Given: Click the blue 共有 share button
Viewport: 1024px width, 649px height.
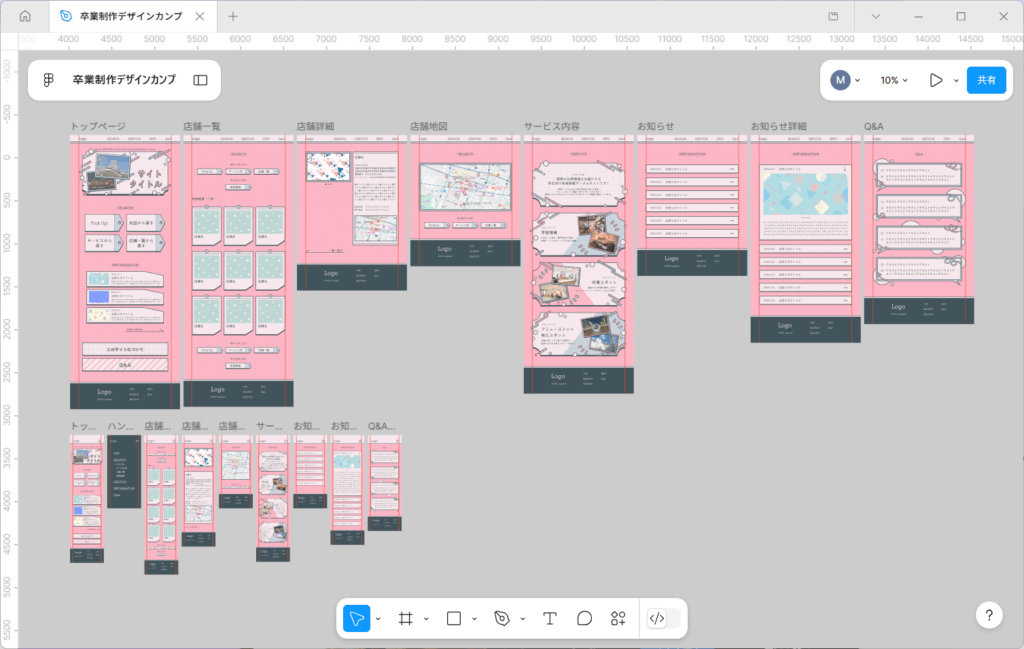Looking at the screenshot, I should 986,80.
